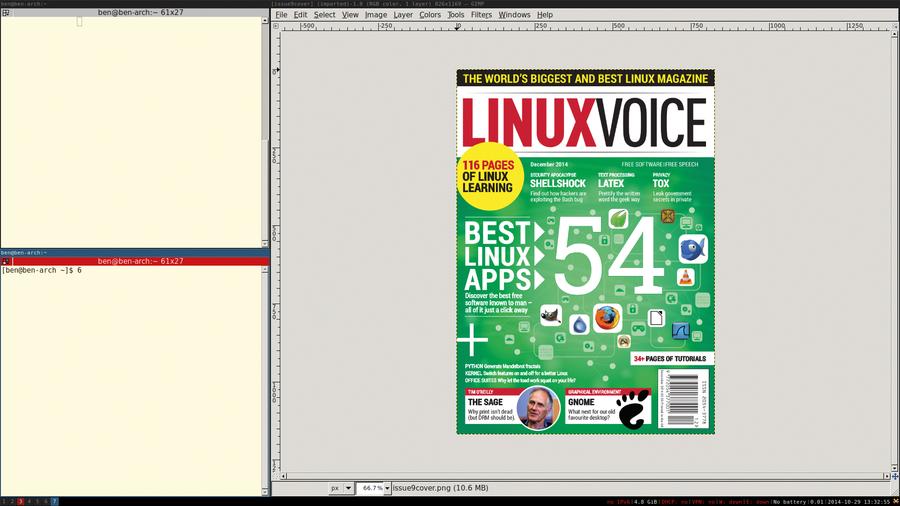Click the GNOME foot logo on the cover
The width and height of the screenshot is (900, 506).
[635, 408]
